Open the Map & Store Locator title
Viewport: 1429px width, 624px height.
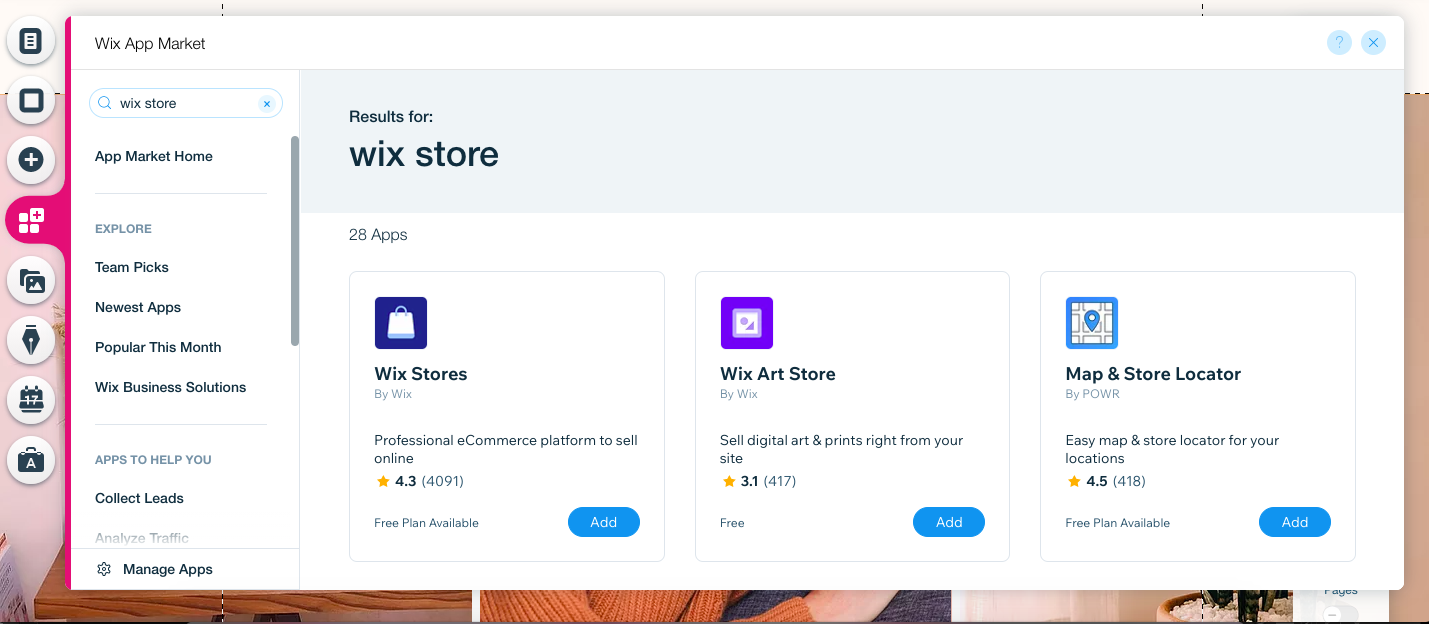point(1153,374)
